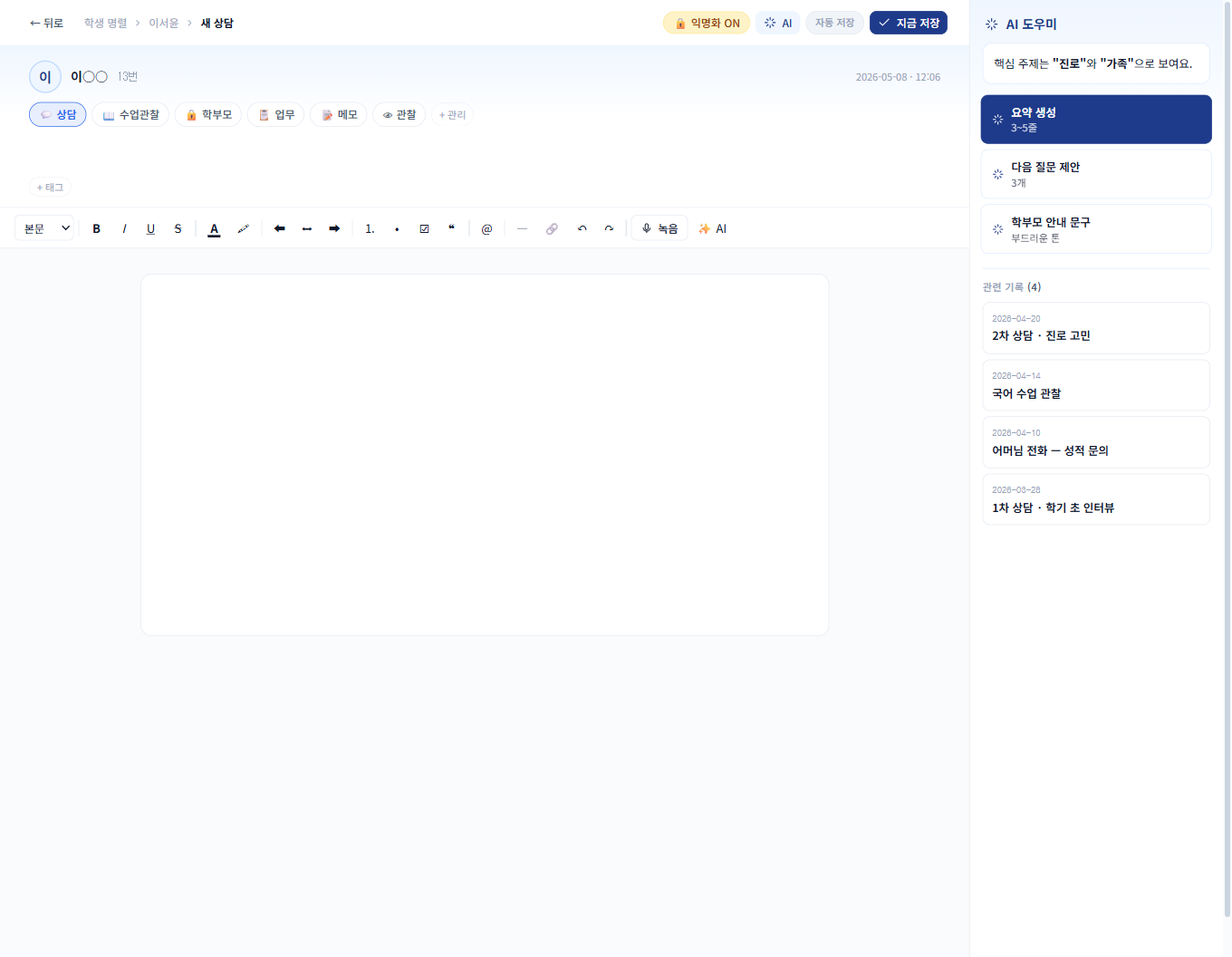This screenshot has width=1232, height=957.
Task: Open 어머님 전화 — 성적 문의 record
Action: tap(1096, 442)
